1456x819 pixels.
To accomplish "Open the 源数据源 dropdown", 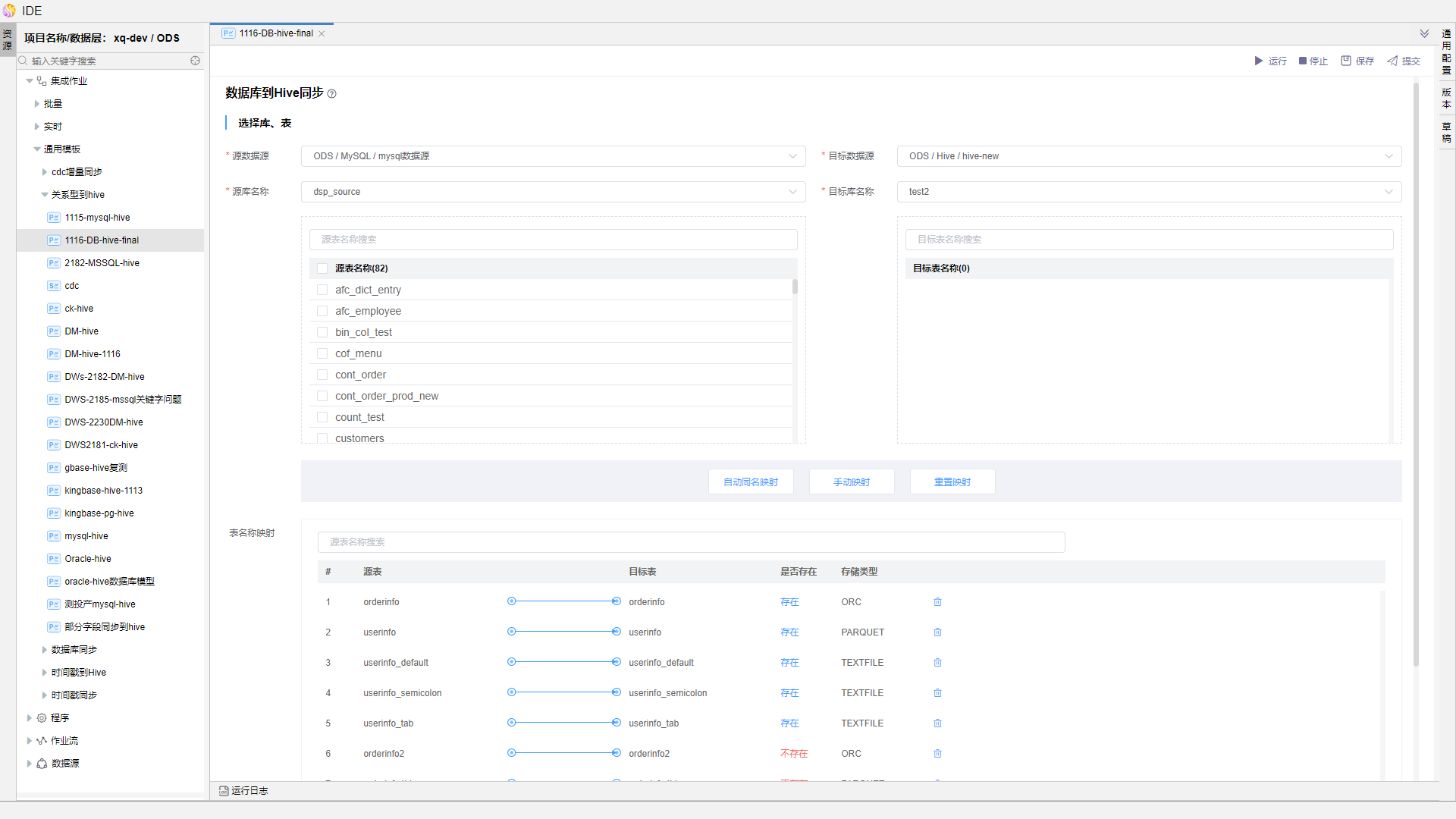I will coord(553,156).
